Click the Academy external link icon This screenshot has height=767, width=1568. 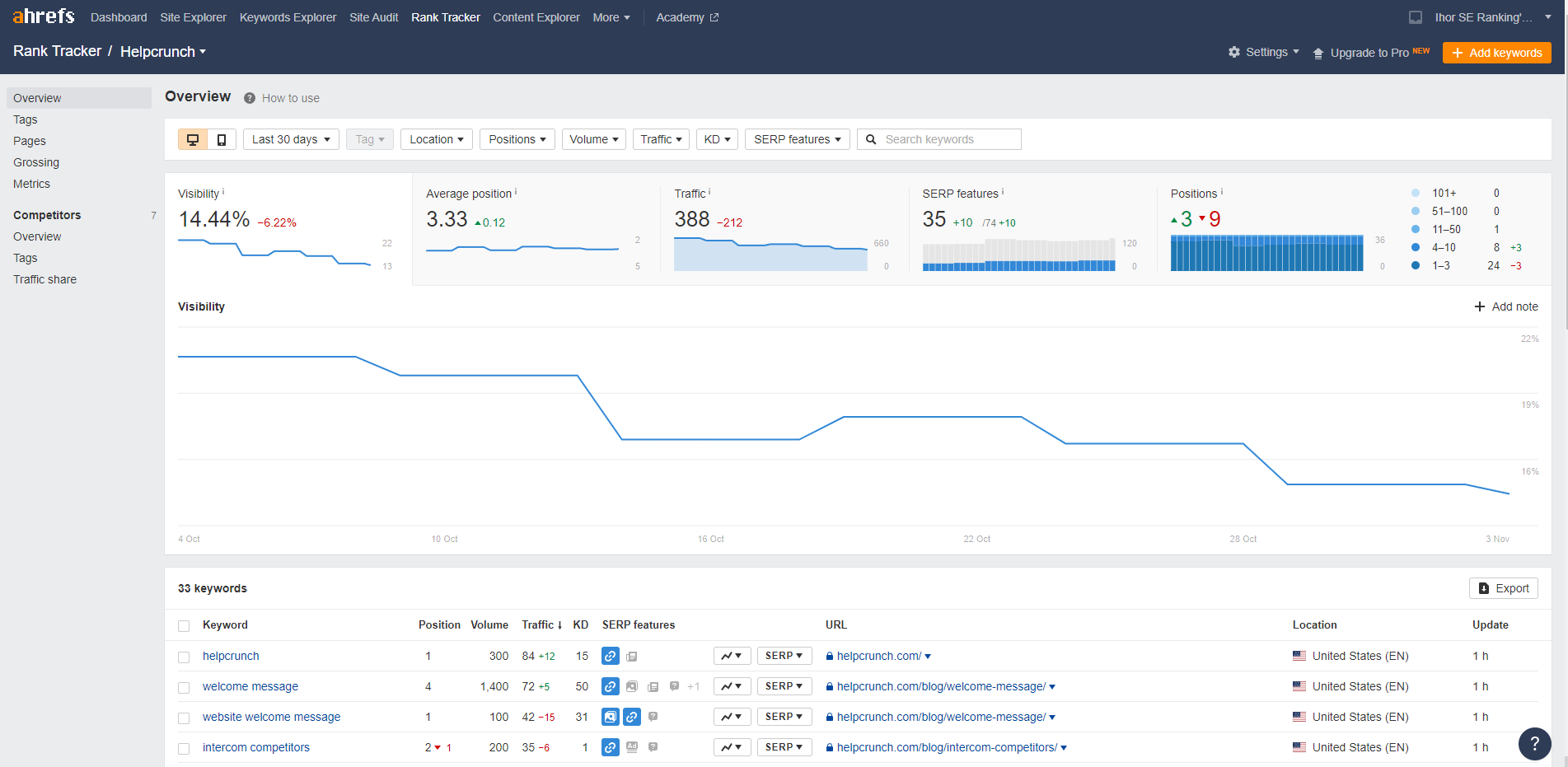(714, 17)
